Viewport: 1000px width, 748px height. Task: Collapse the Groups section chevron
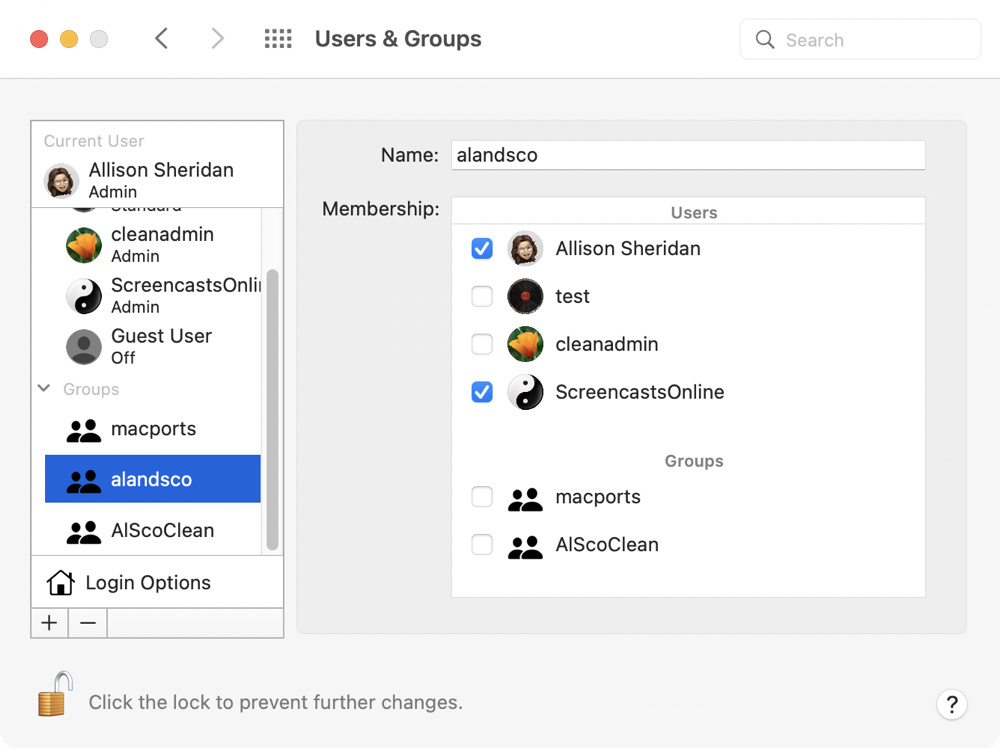44,388
